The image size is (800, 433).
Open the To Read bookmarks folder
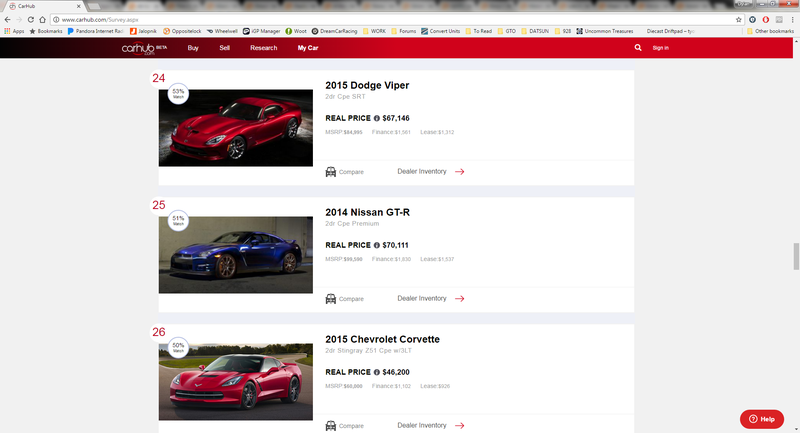pyautogui.click(x=478, y=31)
